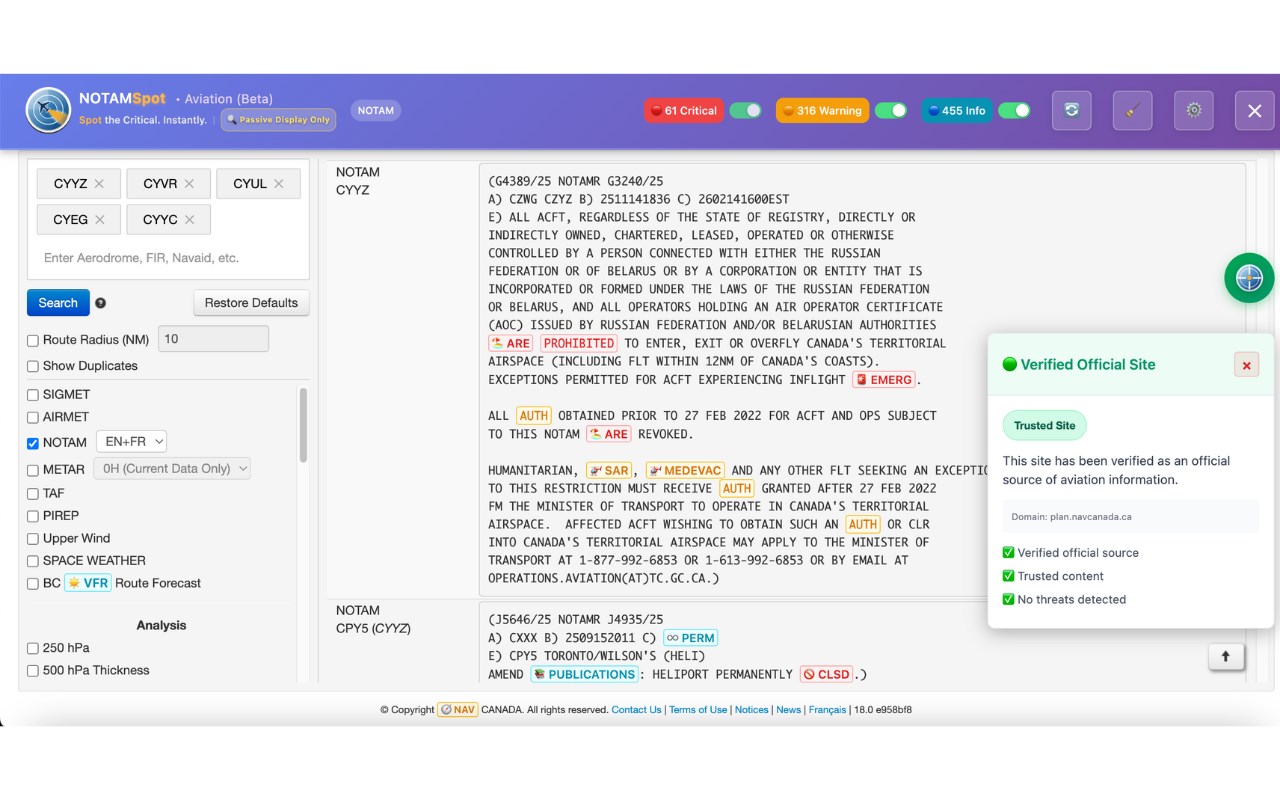
Task: Remove the CYEG aerodrome tag
Action: coord(100,220)
